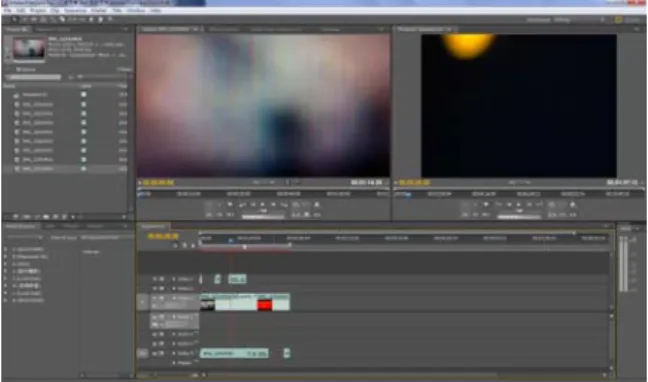648x382 pixels.
Task: Toggle Snap in the timeline header
Action: (175, 246)
